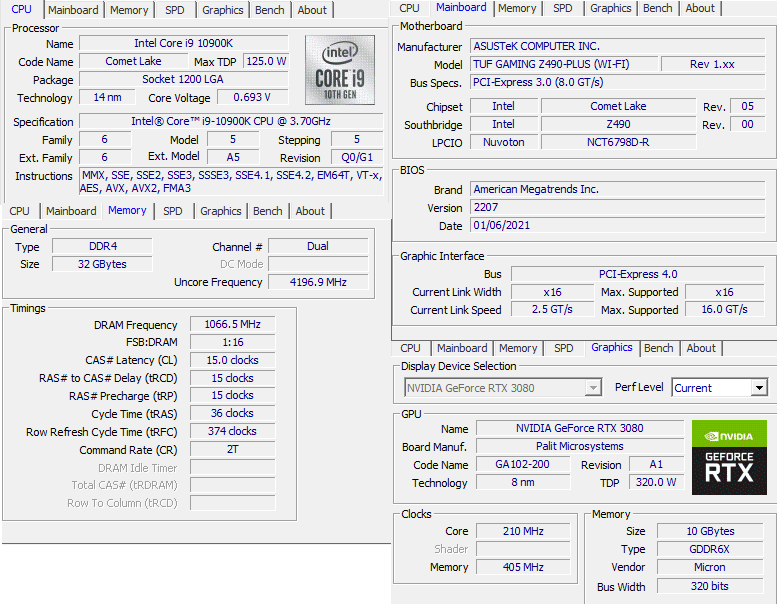Click the Model field 'TUF GAMING Z490-PLUS (WI-FI)'

[x=564, y=64]
